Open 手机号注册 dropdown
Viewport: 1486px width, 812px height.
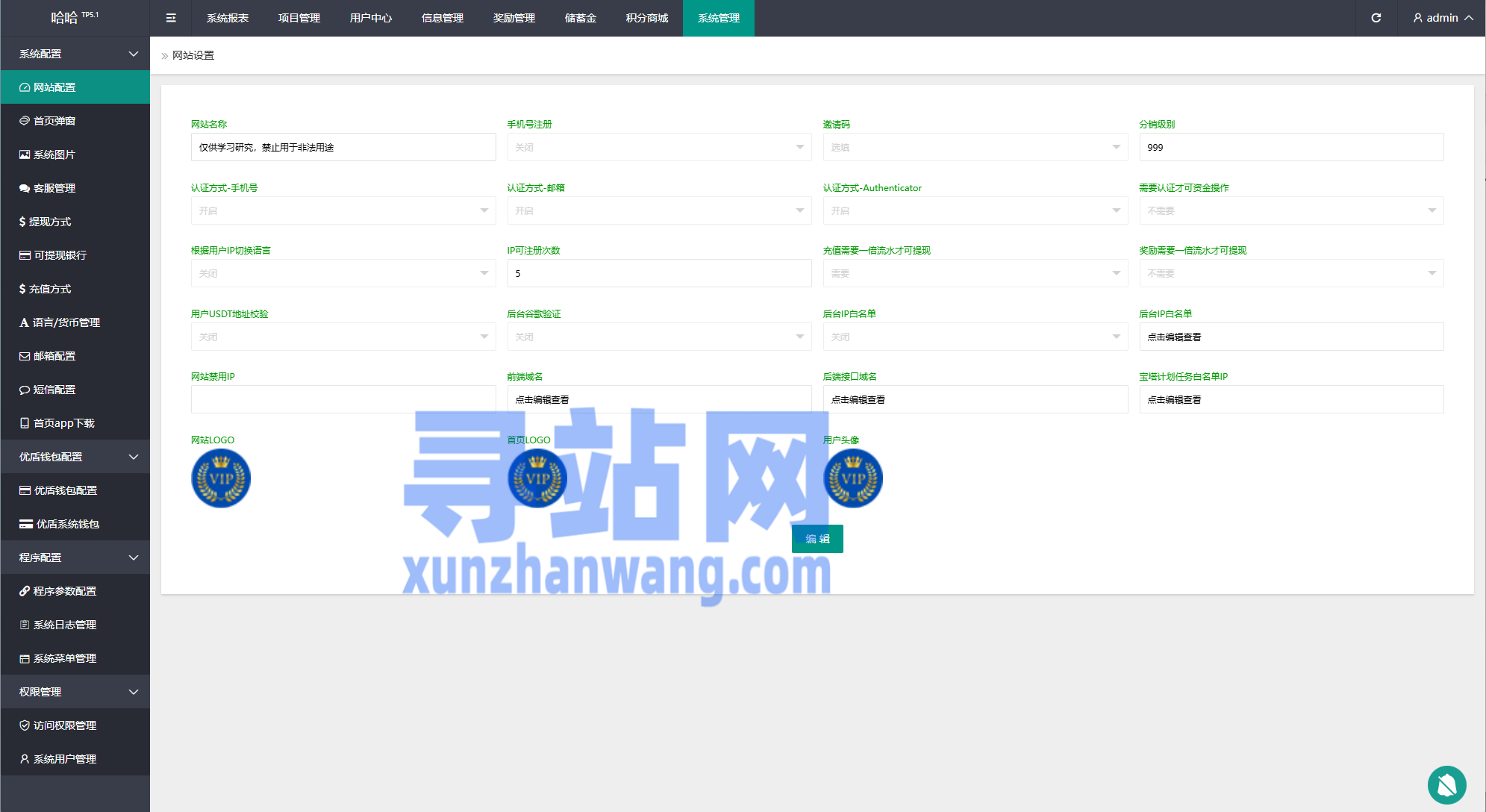click(658, 147)
